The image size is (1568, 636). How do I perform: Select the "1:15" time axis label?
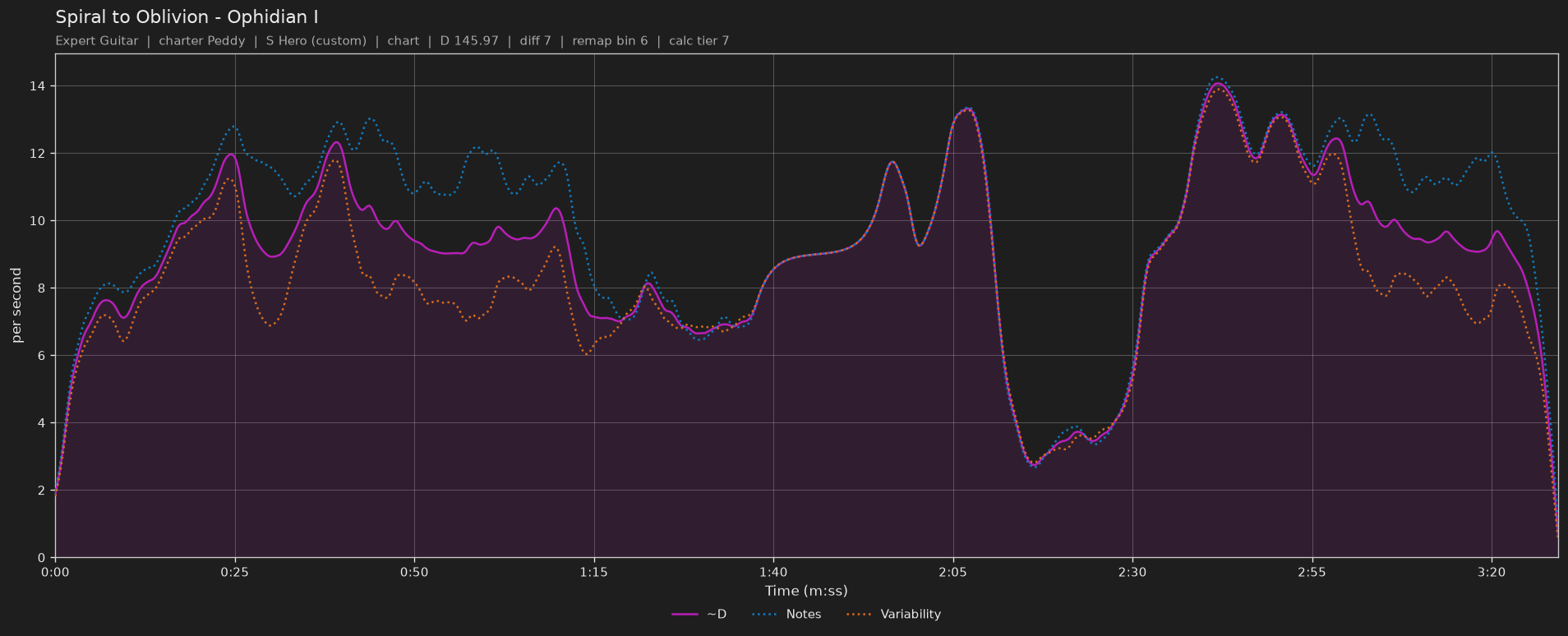(593, 573)
